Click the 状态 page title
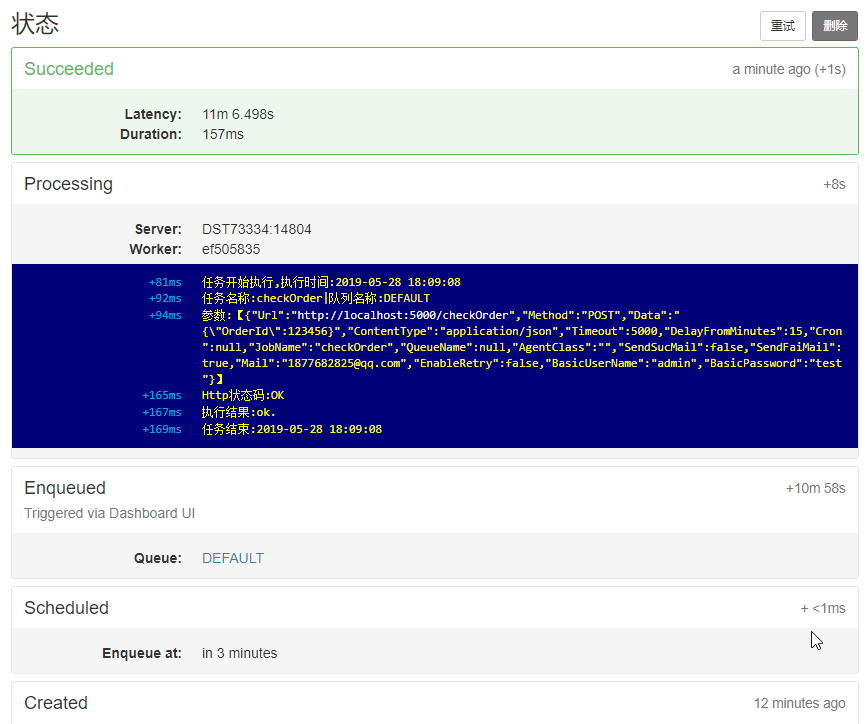This screenshot has width=867, height=724. click(x=35, y=24)
